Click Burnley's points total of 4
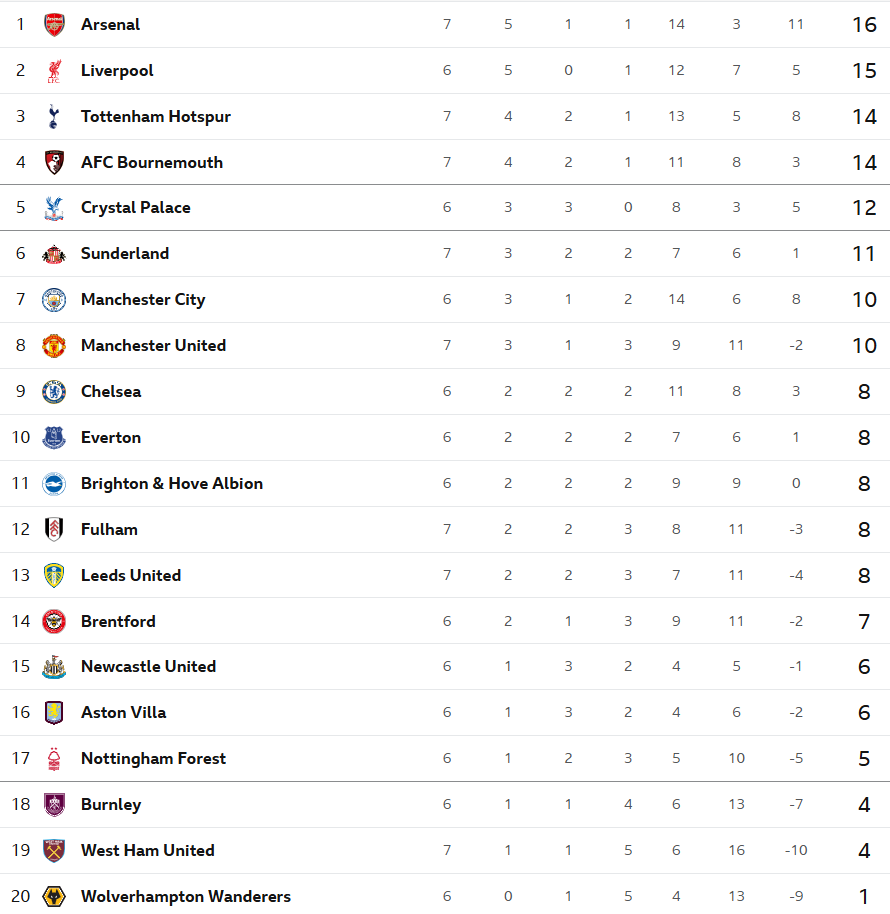Viewport: 890px width, 914px height. tap(864, 806)
